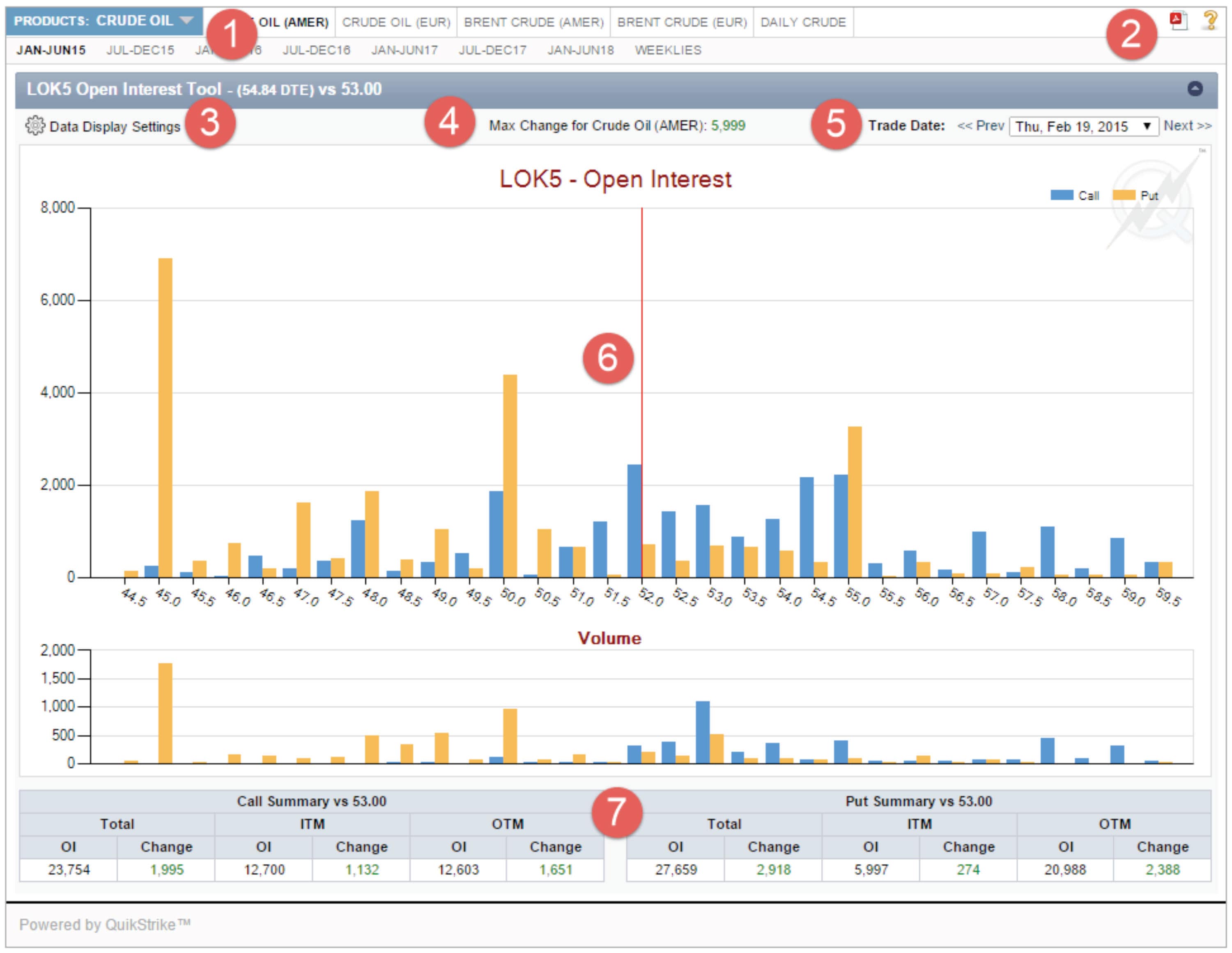
Task: Open the Trade Date dropdown selector
Action: click(1083, 126)
